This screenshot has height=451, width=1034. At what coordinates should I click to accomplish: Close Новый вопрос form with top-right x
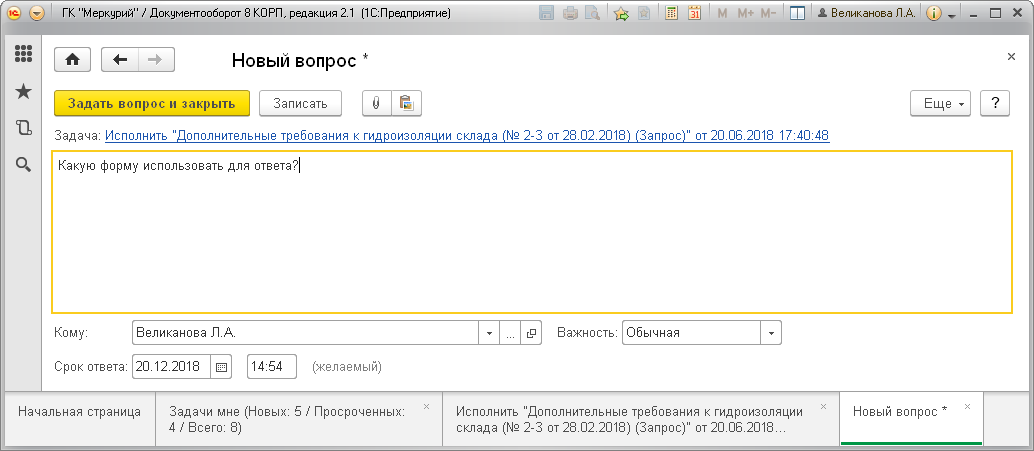(x=1011, y=57)
